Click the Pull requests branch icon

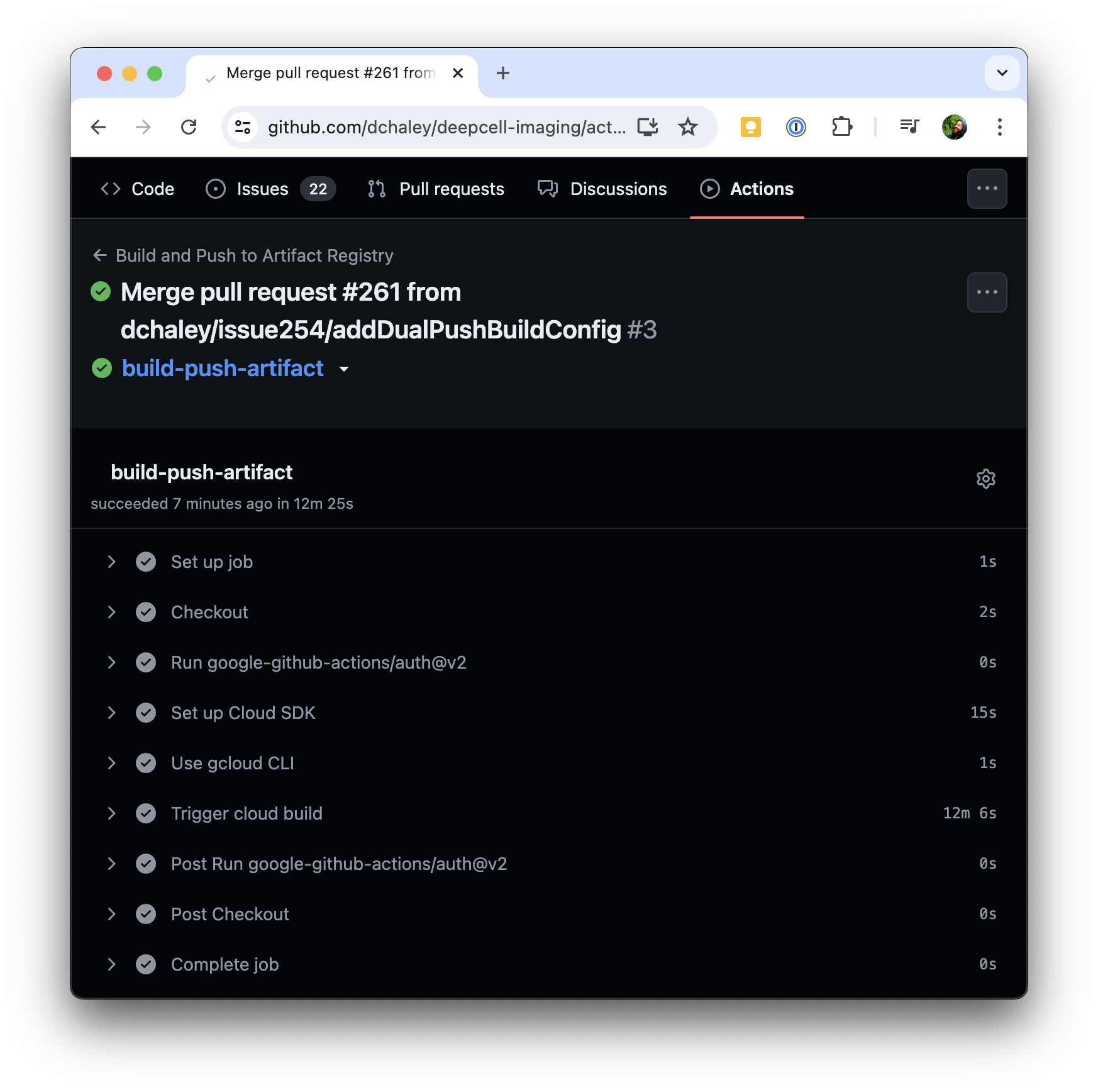375,189
